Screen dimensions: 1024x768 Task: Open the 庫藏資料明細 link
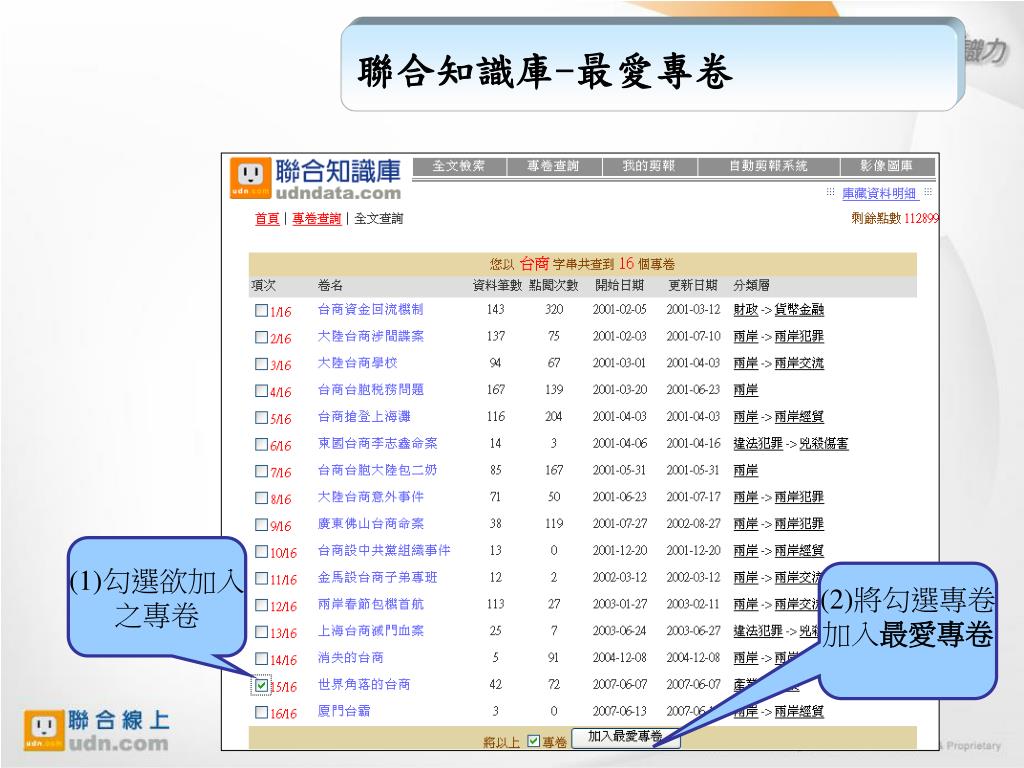(880, 193)
